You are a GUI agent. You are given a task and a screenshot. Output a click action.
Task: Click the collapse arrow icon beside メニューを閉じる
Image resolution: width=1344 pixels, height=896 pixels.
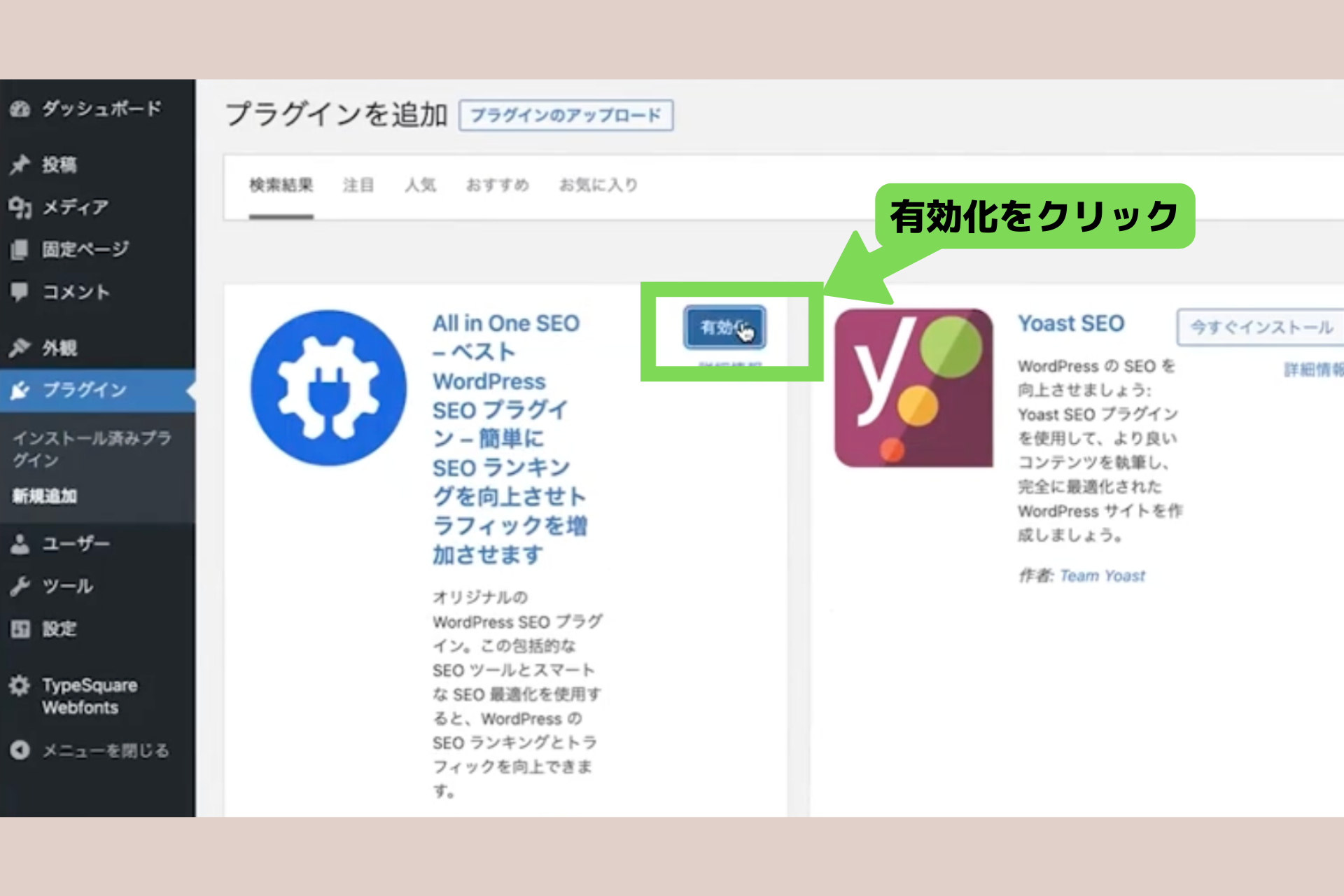(x=20, y=750)
